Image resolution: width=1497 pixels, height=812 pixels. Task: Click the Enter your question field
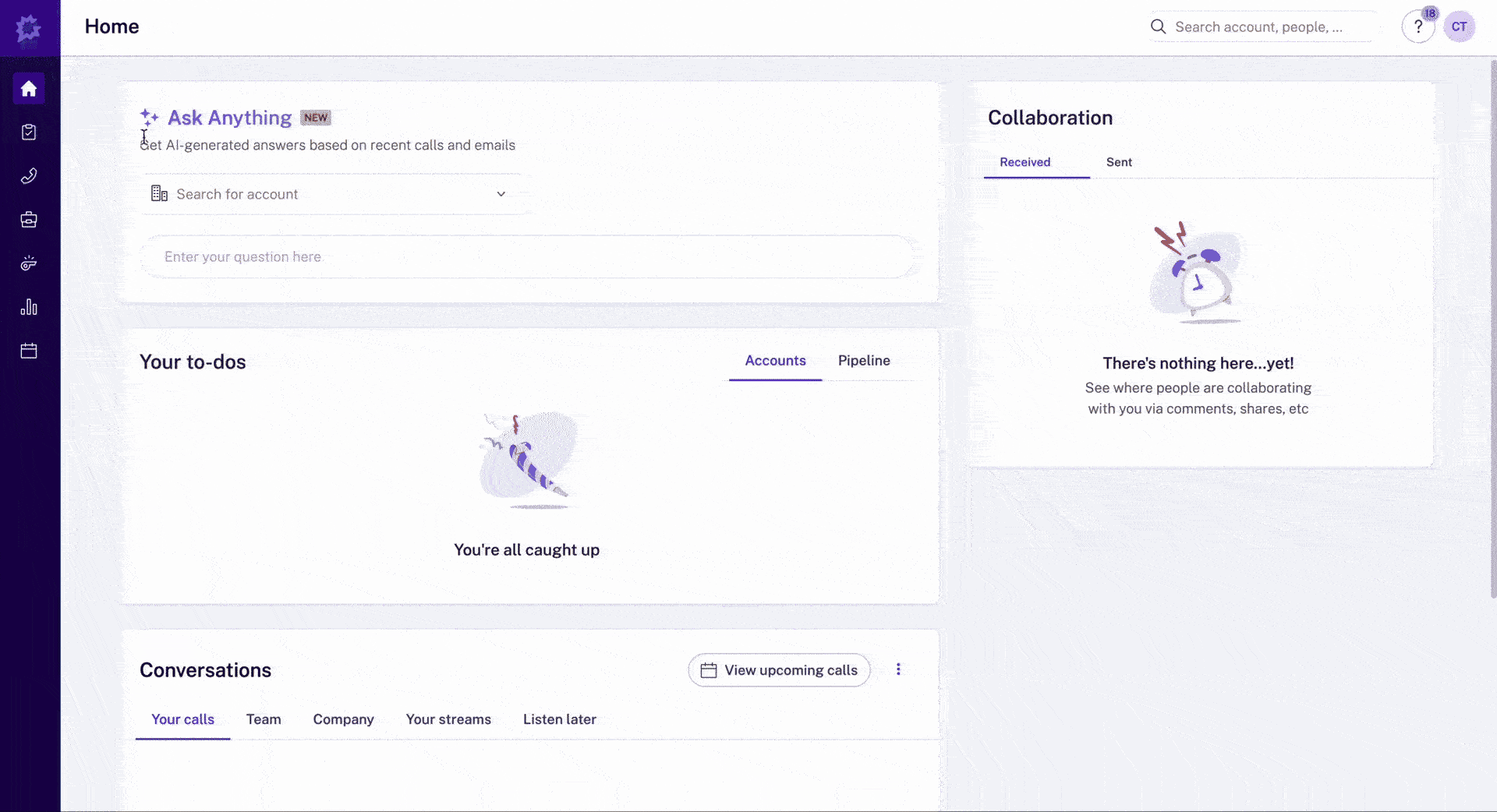coord(527,257)
